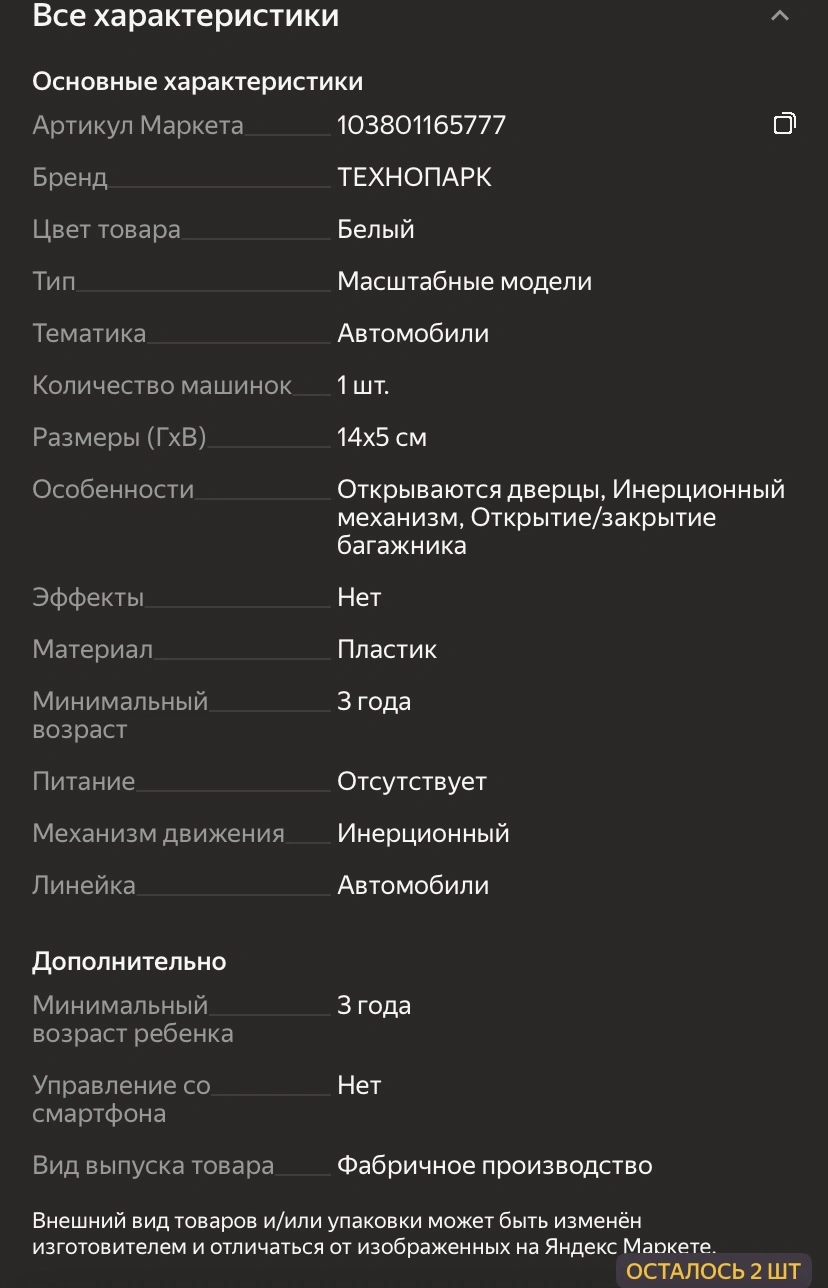The height and width of the screenshot is (1288, 828).
Task: Tap the Дополнительно subheading
Action: 129,961
